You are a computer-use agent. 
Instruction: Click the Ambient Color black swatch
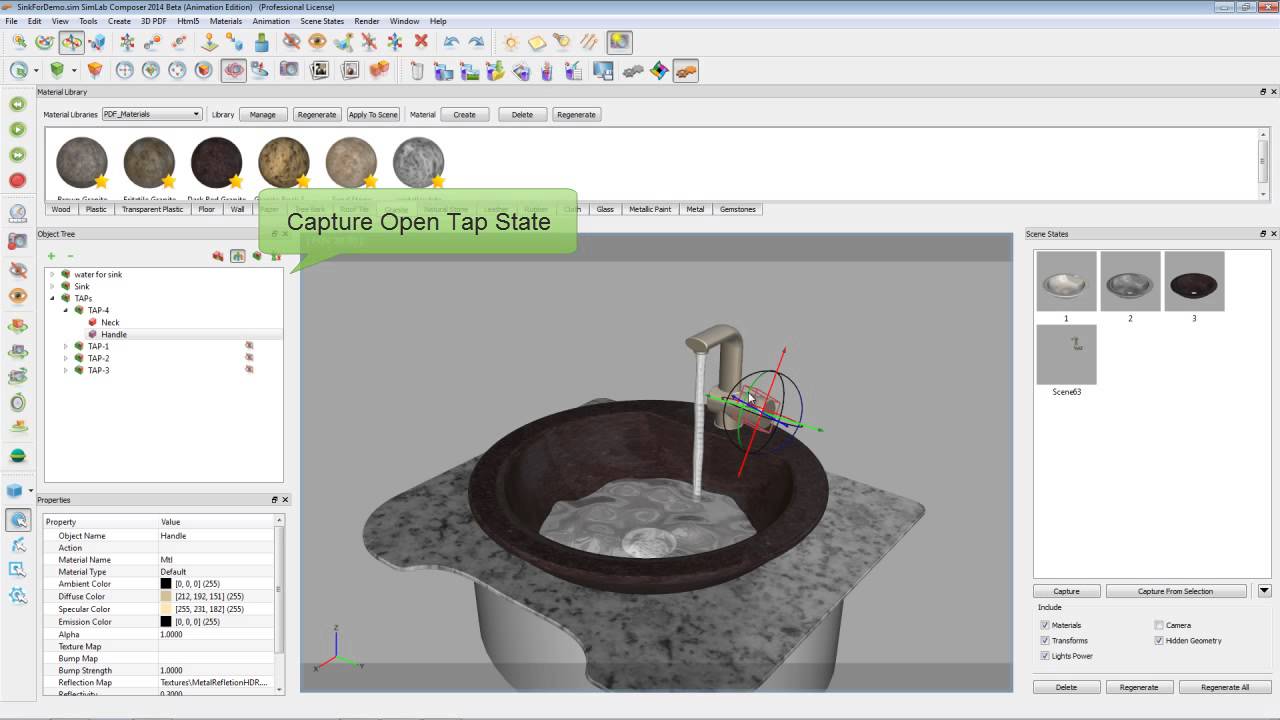pyautogui.click(x=166, y=584)
